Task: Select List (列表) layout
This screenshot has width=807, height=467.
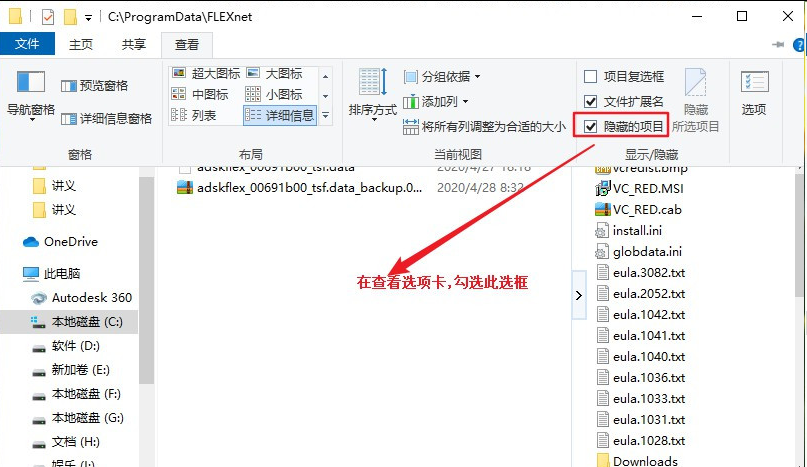Action: (x=194, y=115)
